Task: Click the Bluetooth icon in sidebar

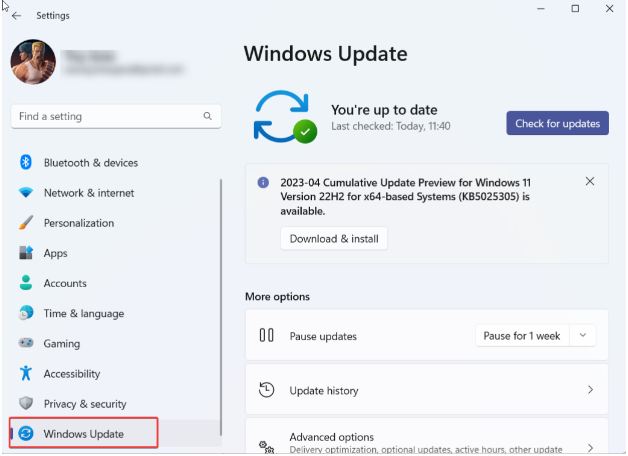Action: click(x=26, y=162)
